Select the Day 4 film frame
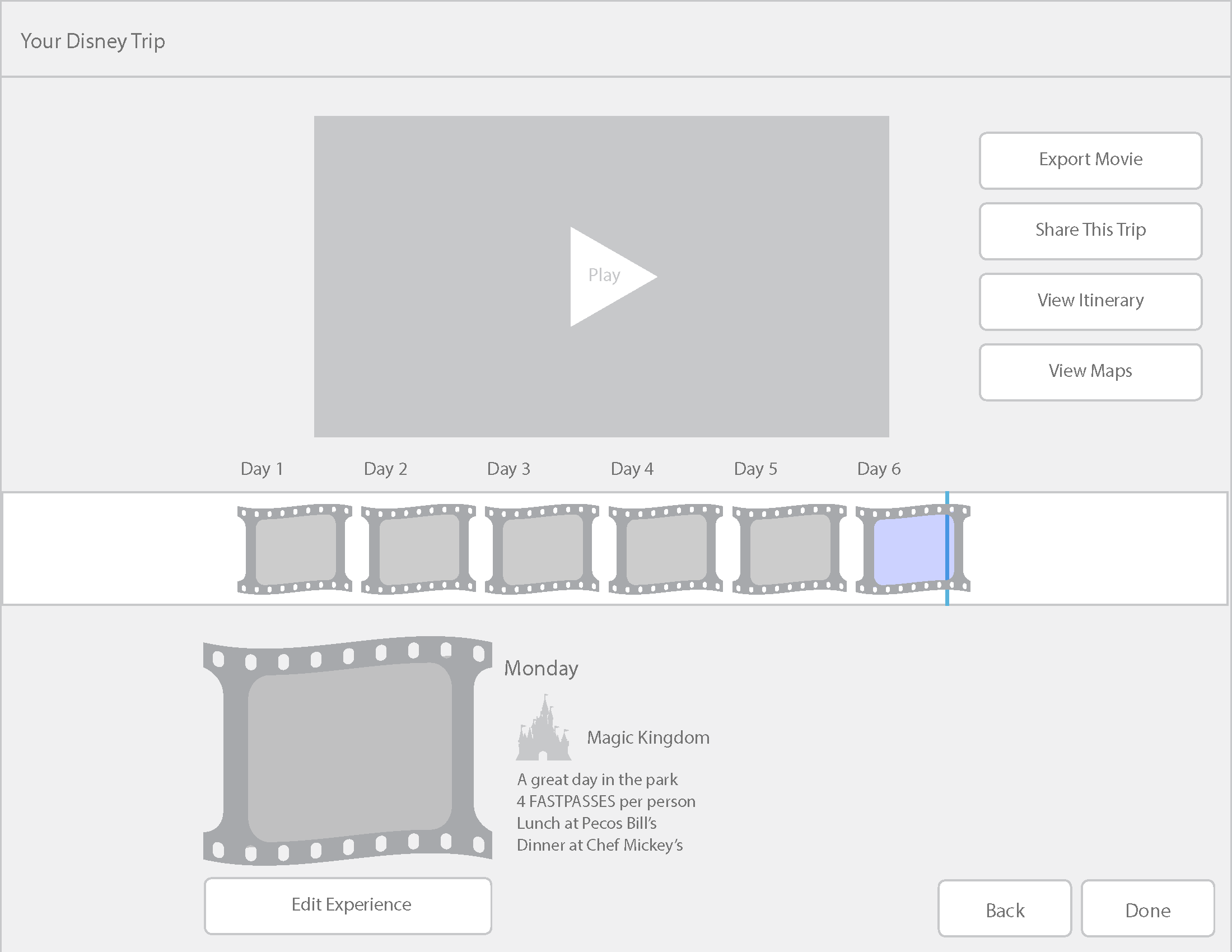The image size is (1232, 952). click(x=666, y=549)
